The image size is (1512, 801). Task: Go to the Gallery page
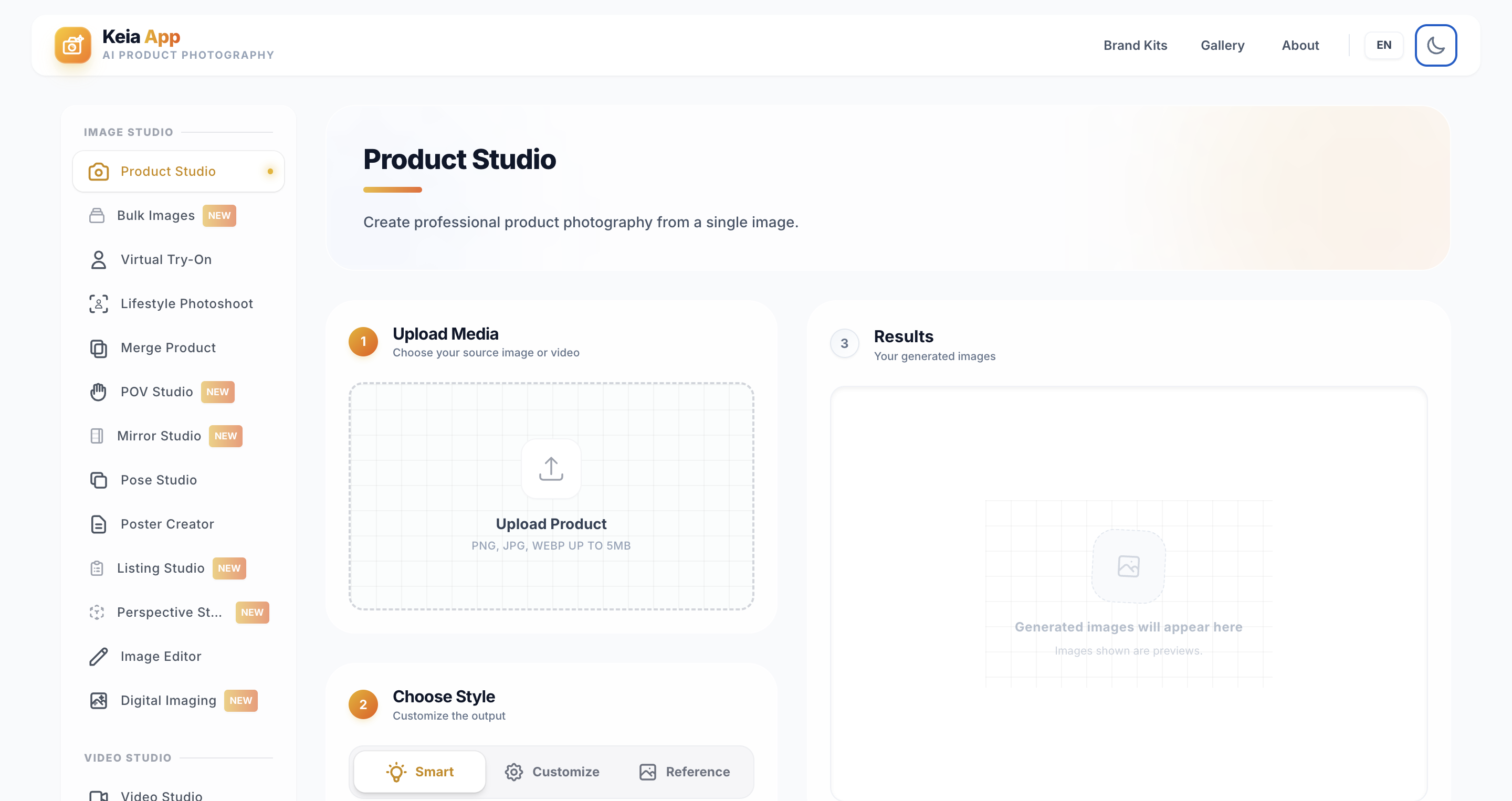pyautogui.click(x=1222, y=45)
